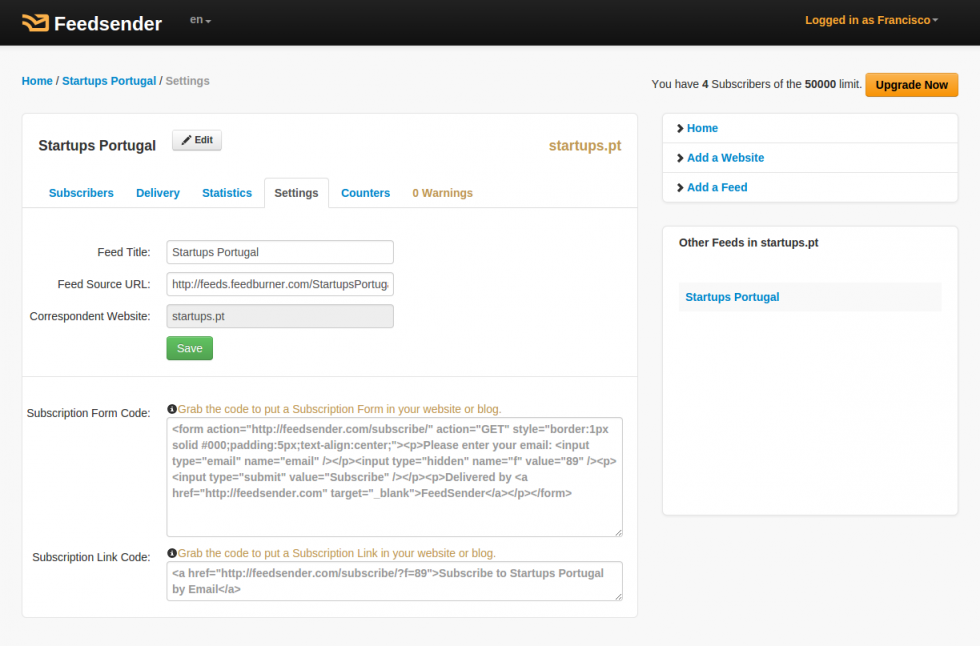980x646 pixels.
Task: Click the chevron icon next to Add a Website
Action: click(680, 158)
